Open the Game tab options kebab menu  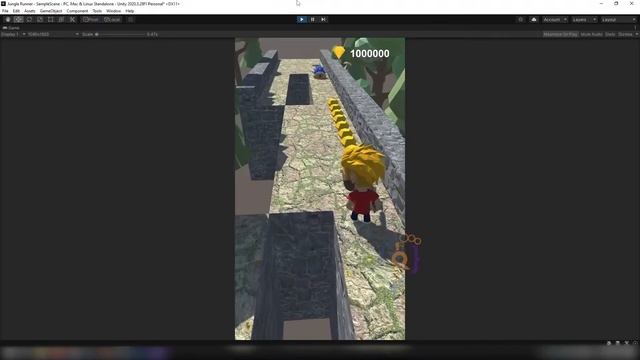(x=636, y=28)
